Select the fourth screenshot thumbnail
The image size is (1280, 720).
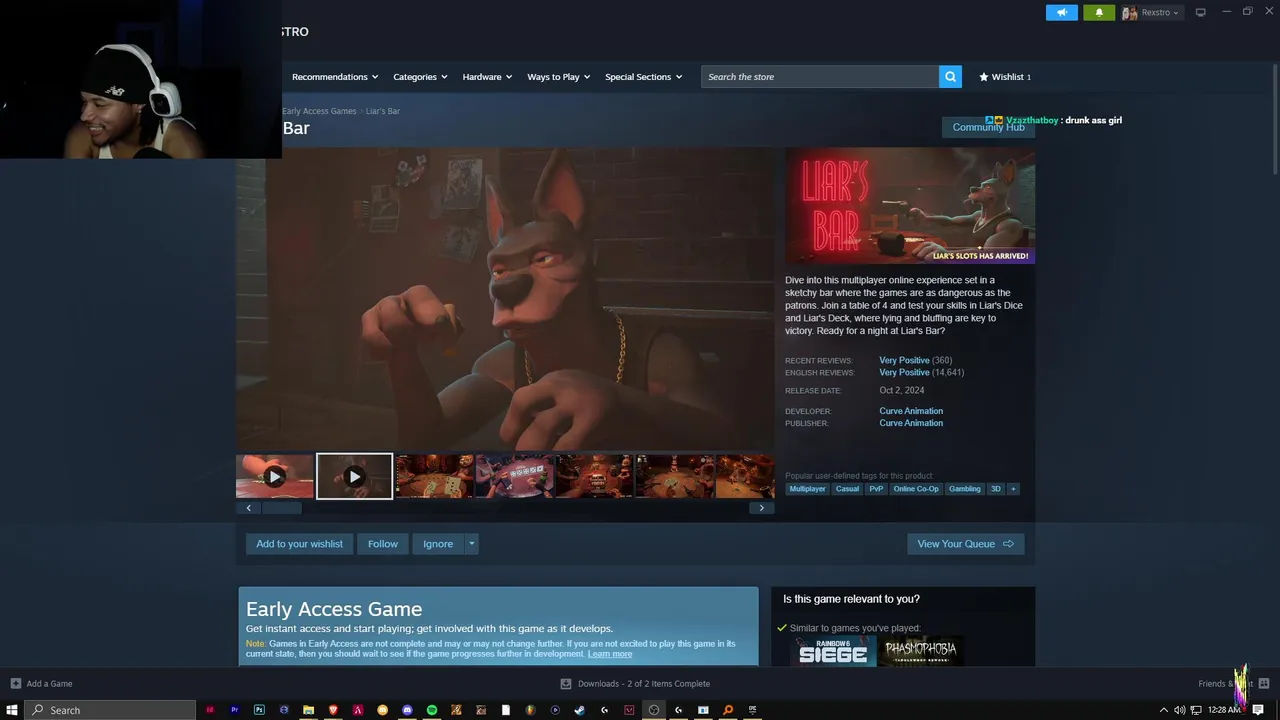515,477
